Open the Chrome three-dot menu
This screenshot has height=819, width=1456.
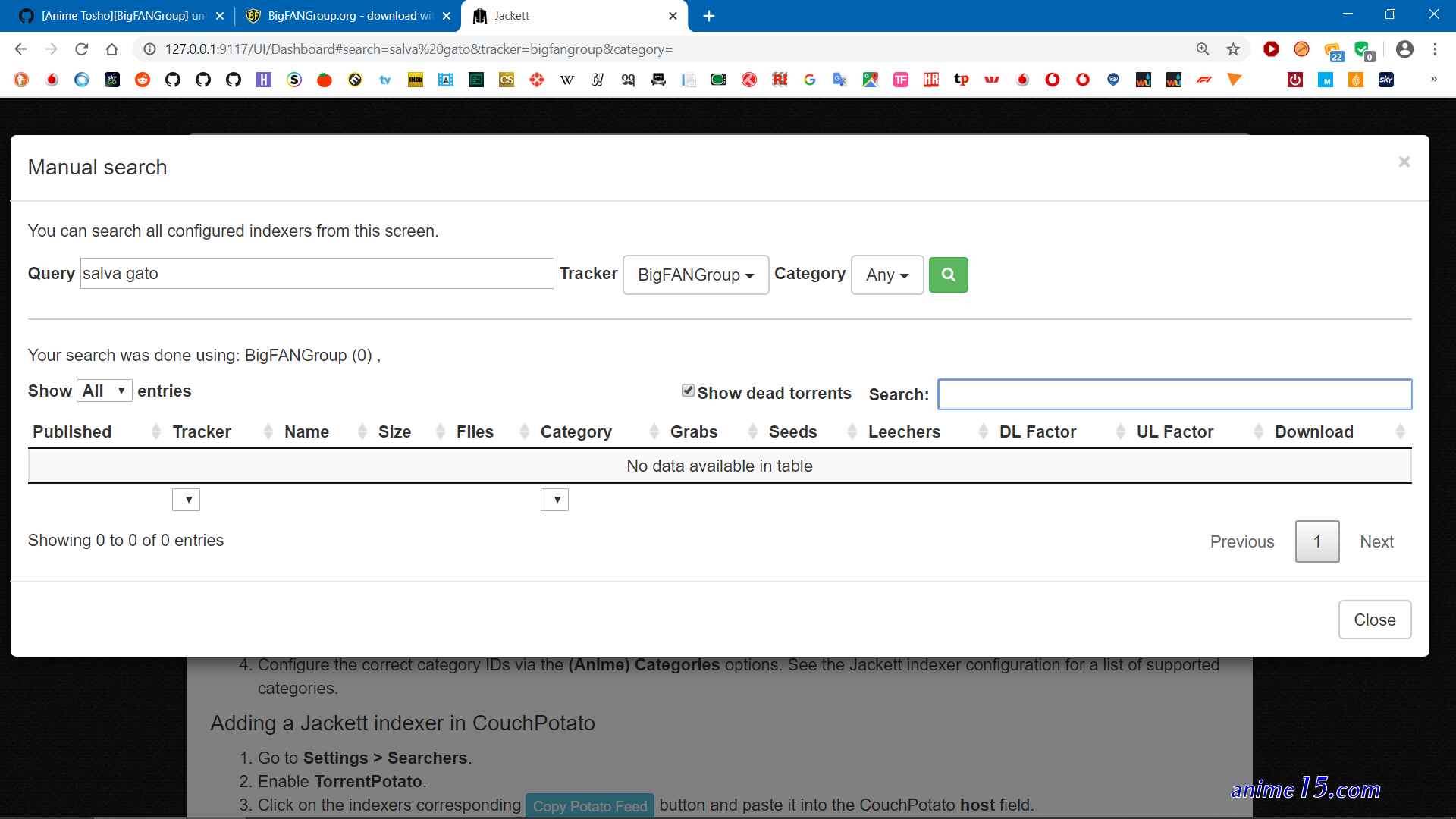pos(1435,49)
